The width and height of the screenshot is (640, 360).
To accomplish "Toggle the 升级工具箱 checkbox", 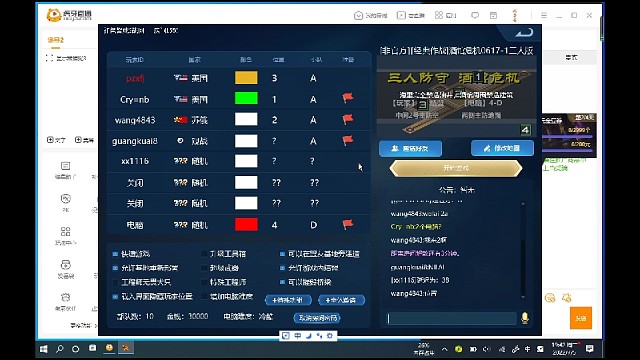I will 204,254.
